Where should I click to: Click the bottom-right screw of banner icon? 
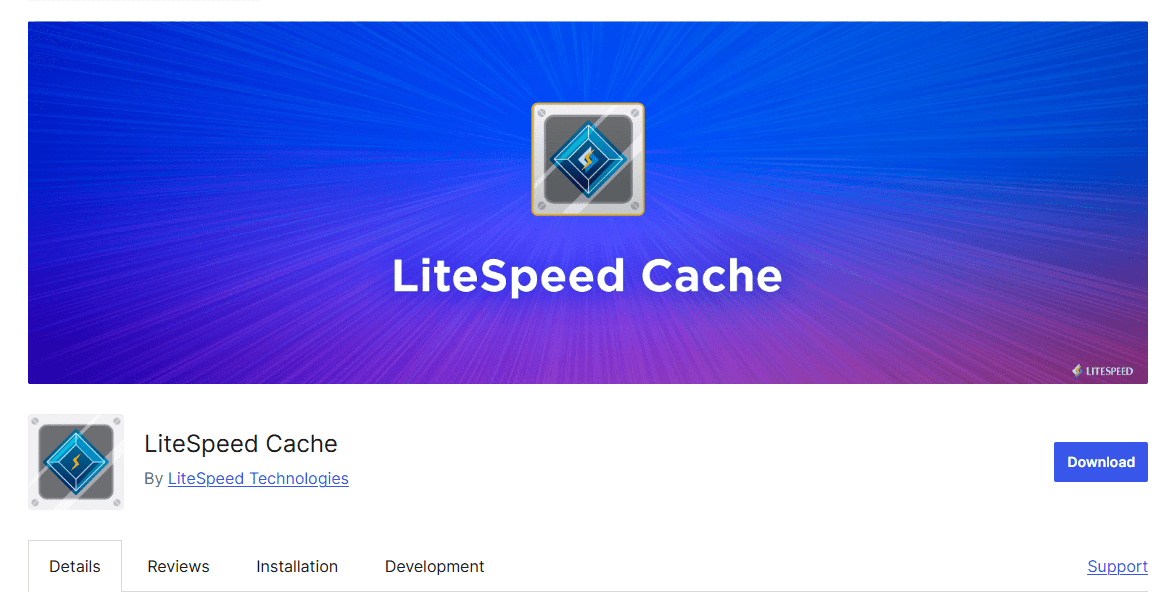(634, 205)
